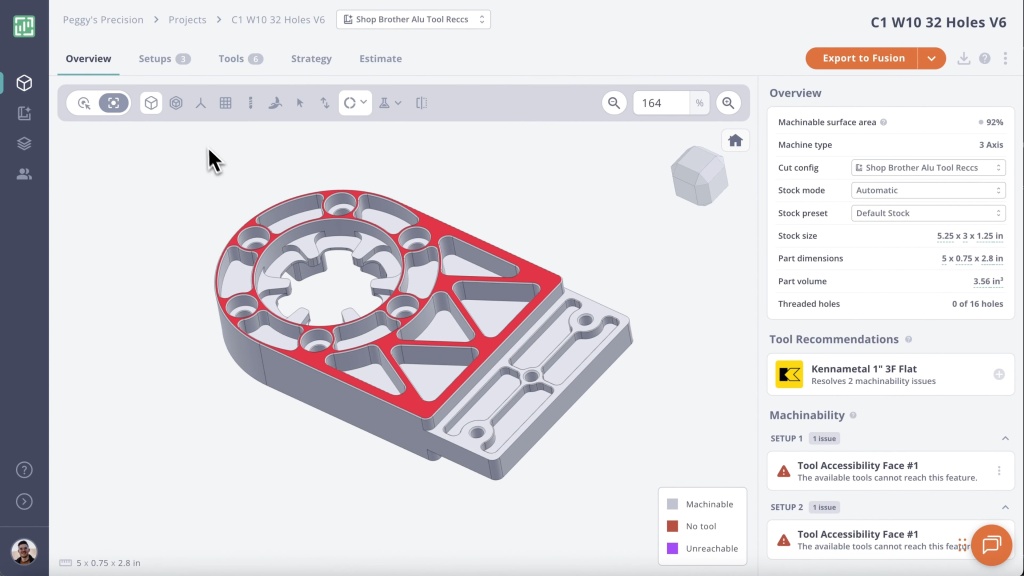This screenshot has width=1024, height=576.
Task: Click the Export to Fusion button
Action: point(863,58)
